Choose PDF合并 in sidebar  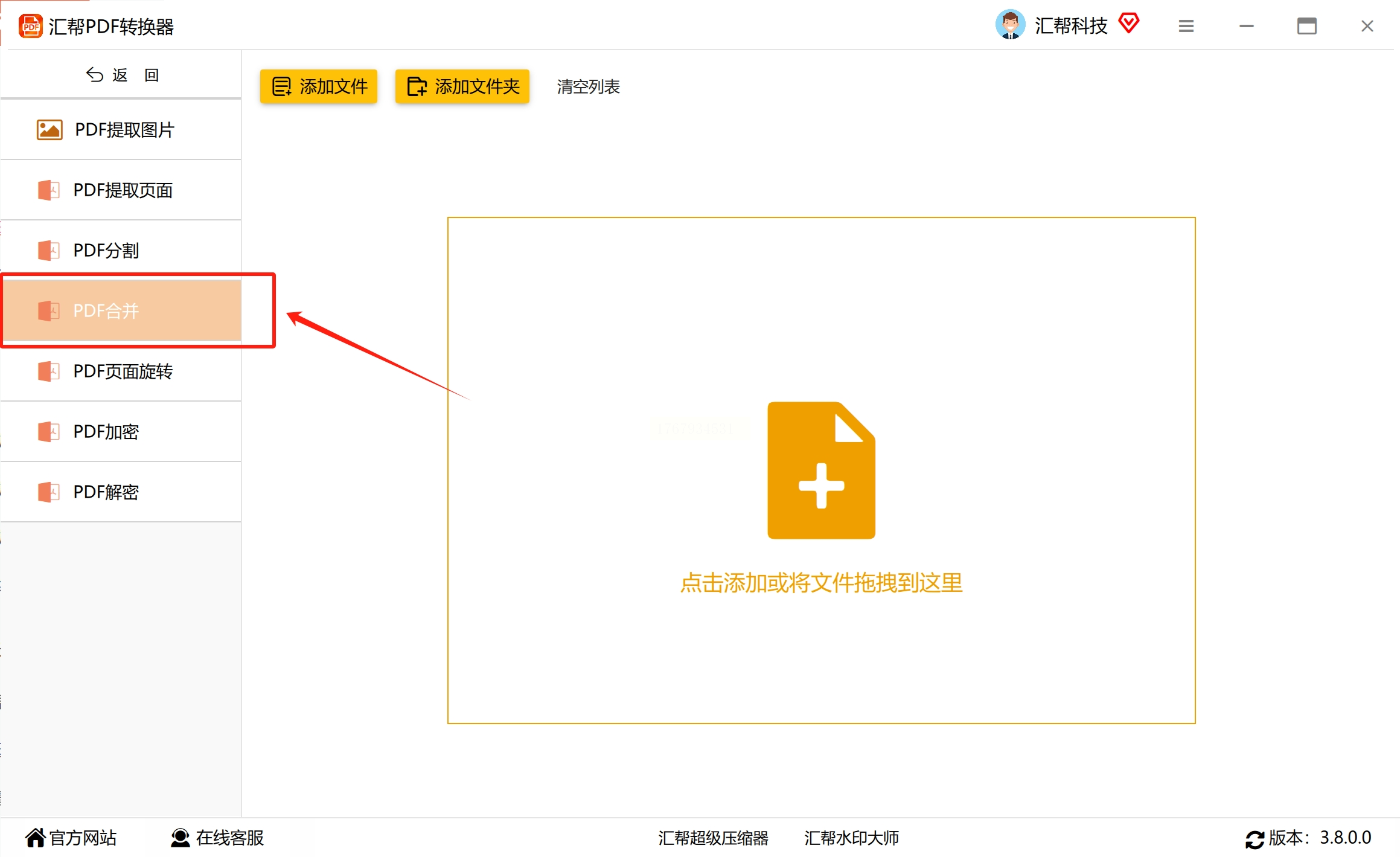pyautogui.click(x=106, y=311)
